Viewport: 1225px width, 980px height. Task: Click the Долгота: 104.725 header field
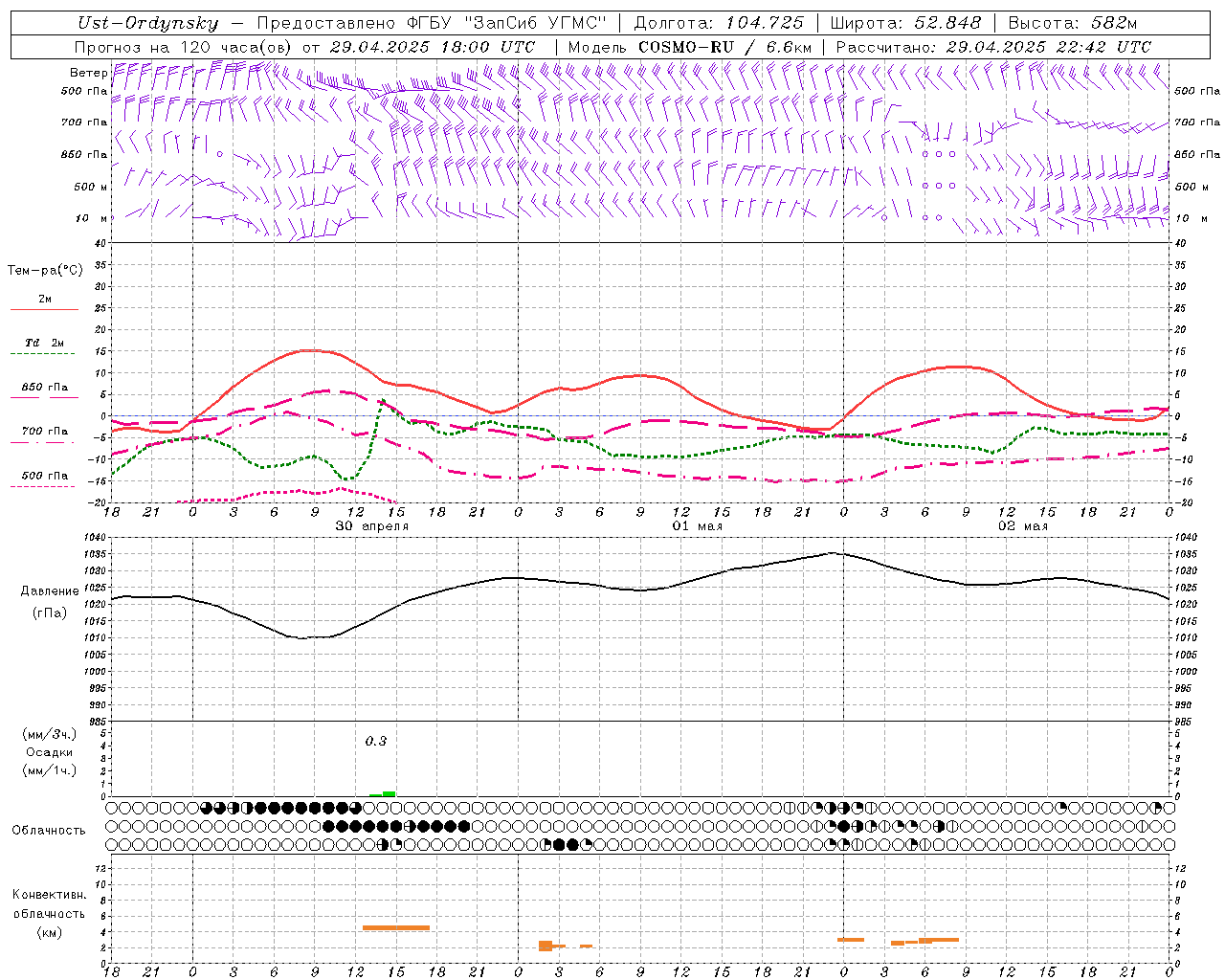tap(719, 23)
